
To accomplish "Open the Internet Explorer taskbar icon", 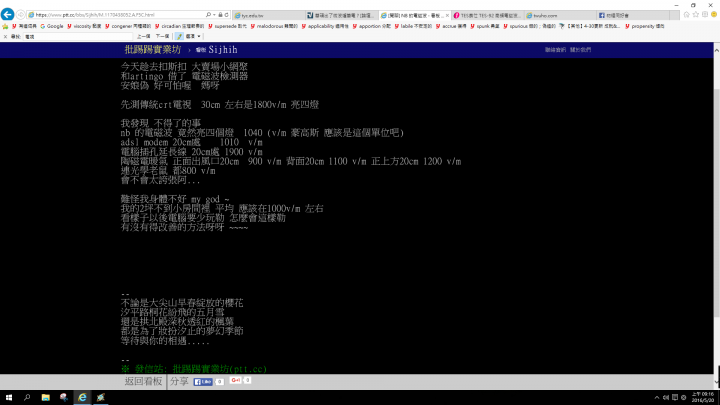I will click(82, 398).
